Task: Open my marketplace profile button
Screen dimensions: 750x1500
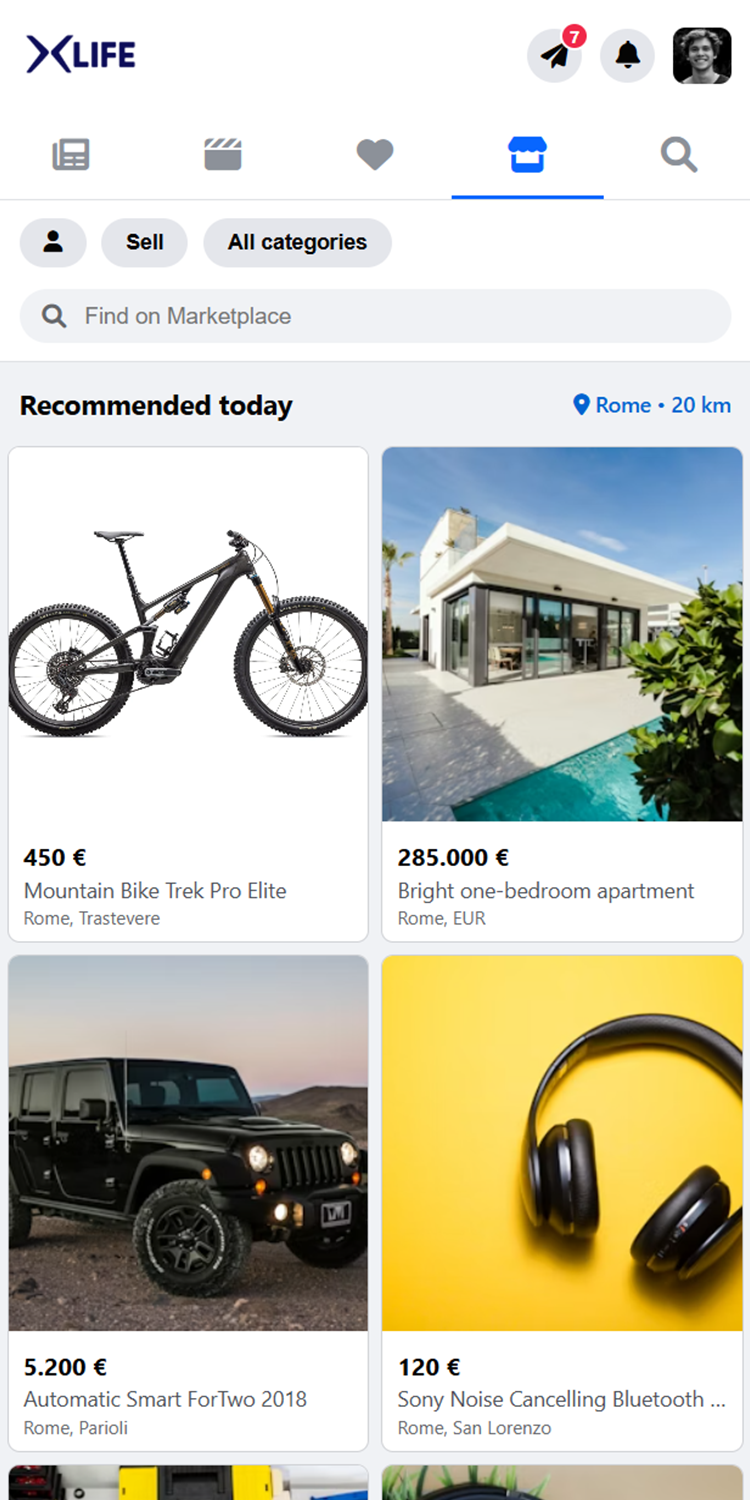Action: point(53,242)
